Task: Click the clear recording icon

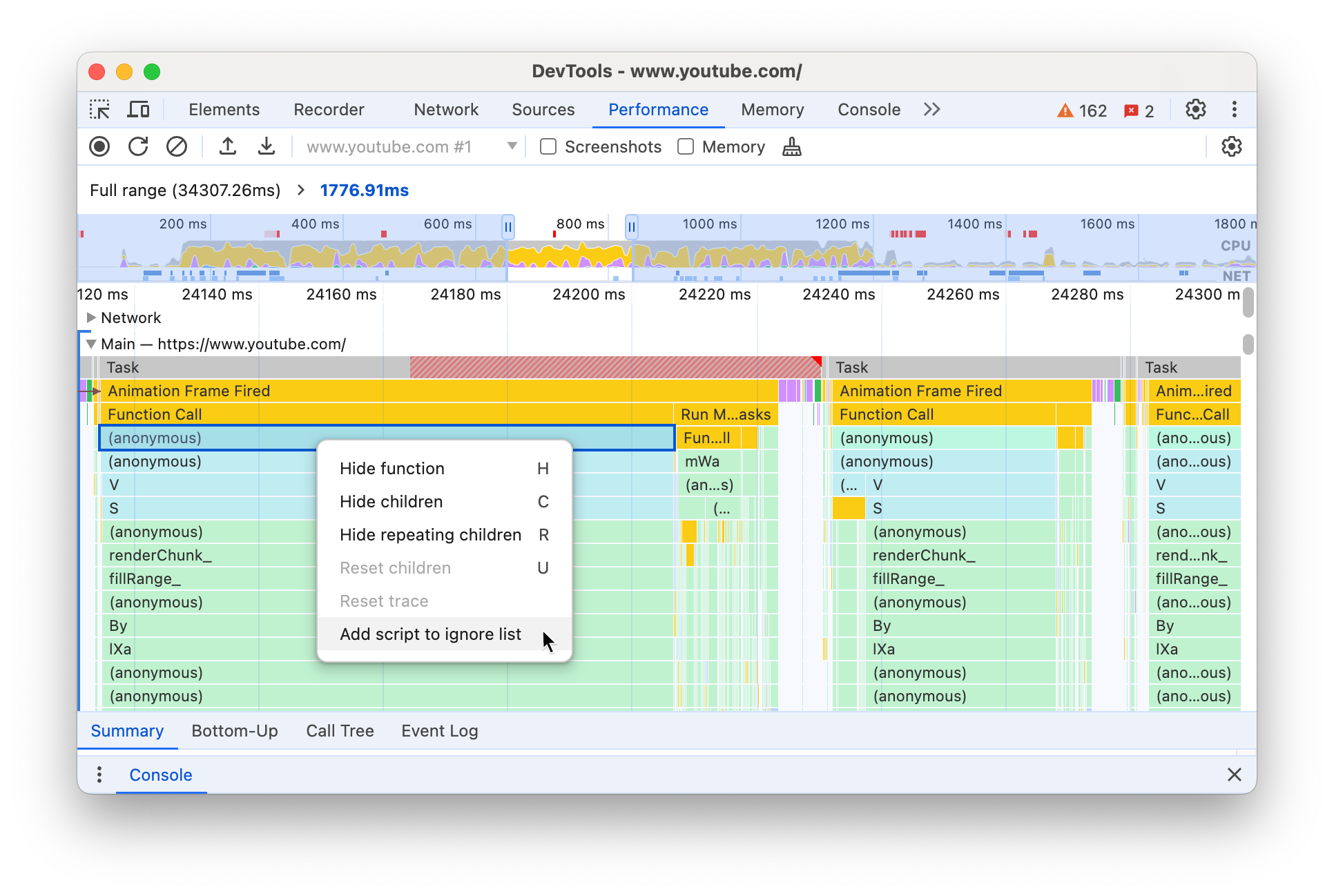Action: click(176, 148)
